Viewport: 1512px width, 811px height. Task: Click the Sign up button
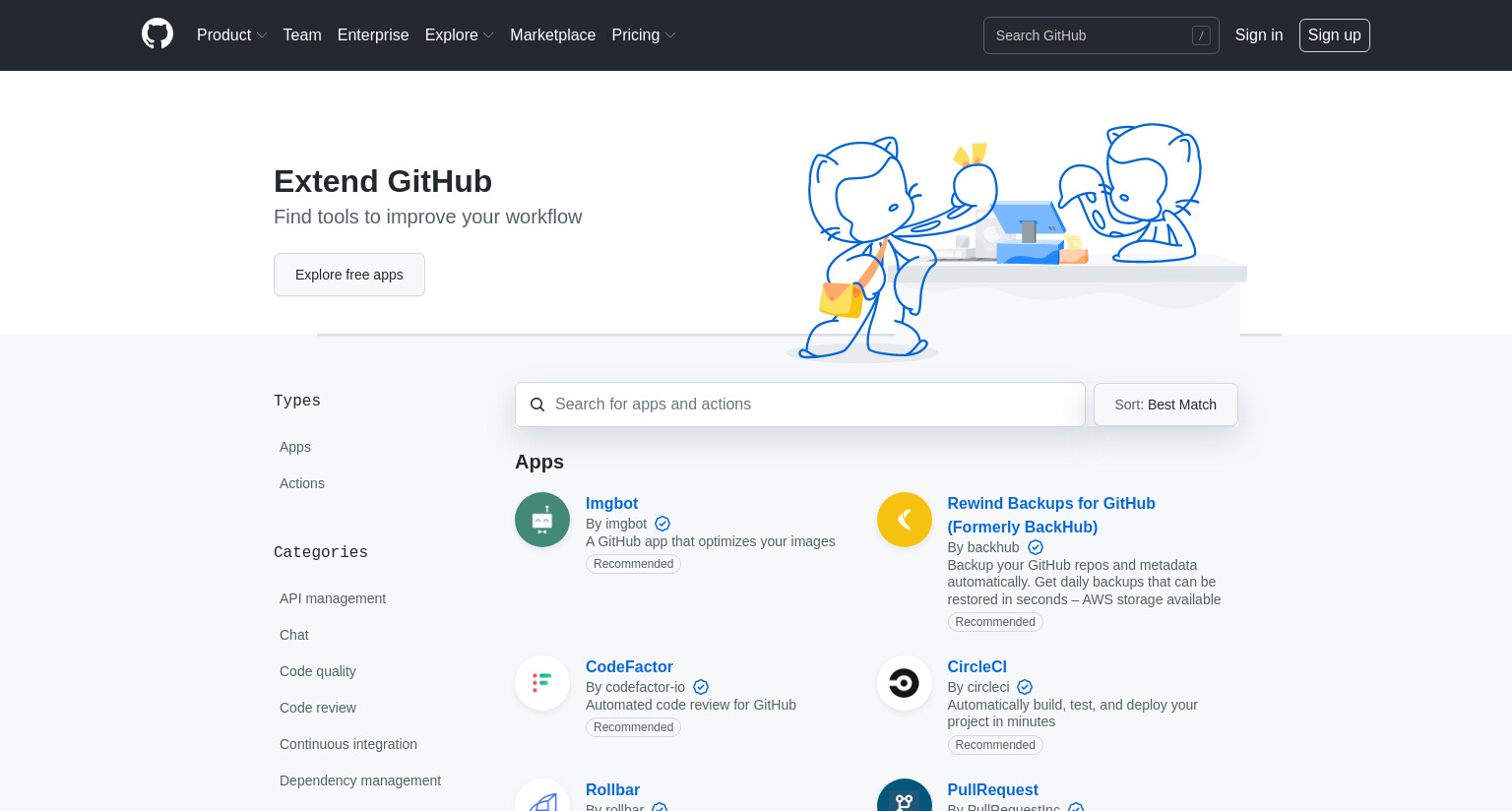tap(1335, 35)
